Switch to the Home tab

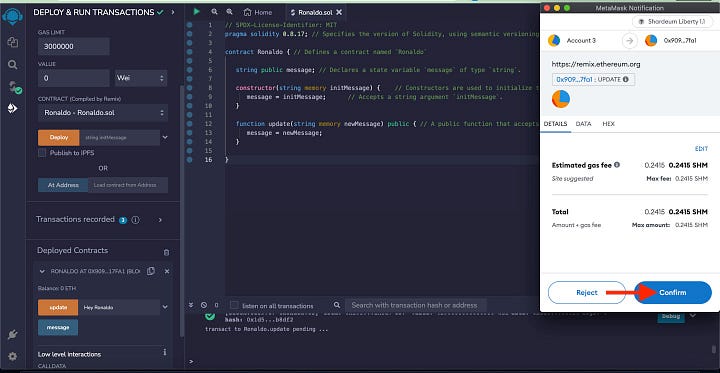[x=257, y=12]
